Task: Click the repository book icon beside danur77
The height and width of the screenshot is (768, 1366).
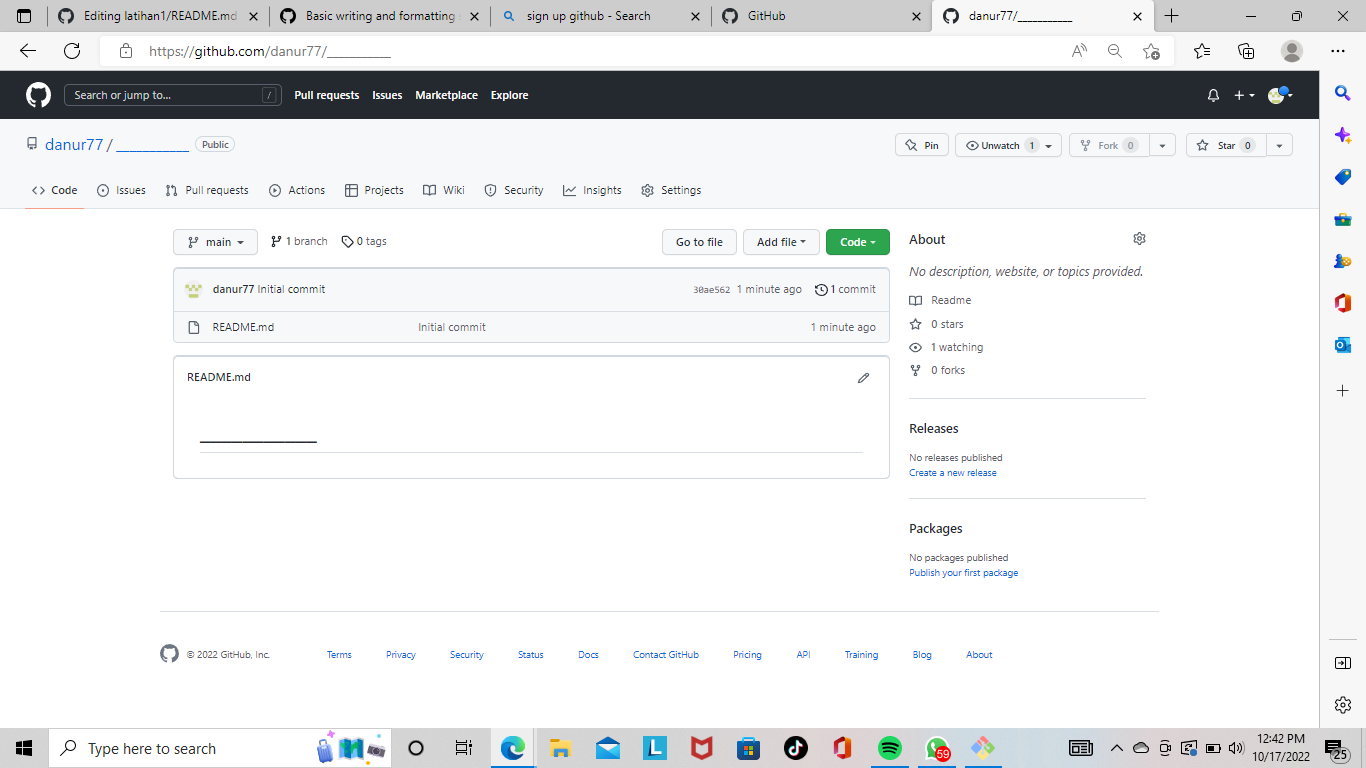Action: [x=31, y=143]
